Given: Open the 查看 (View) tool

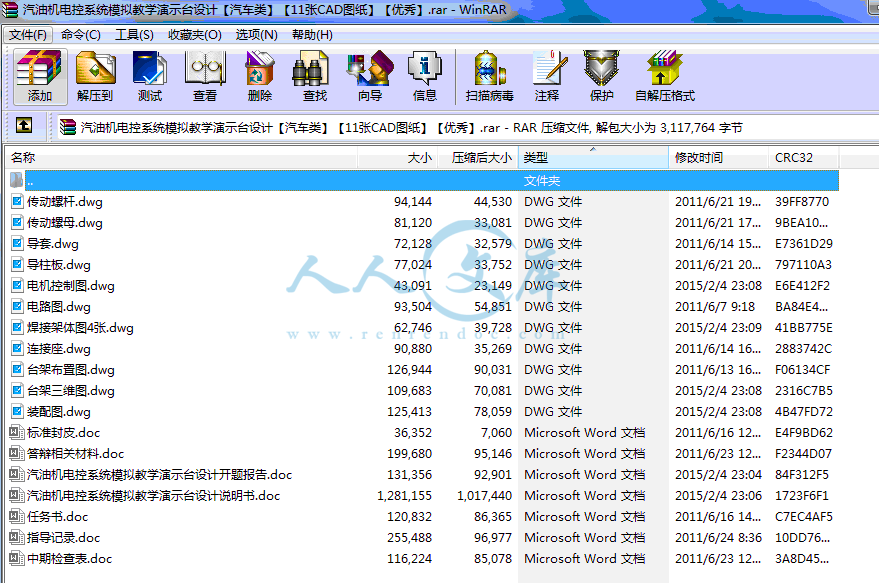Looking at the screenshot, I should pyautogui.click(x=205, y=76).
